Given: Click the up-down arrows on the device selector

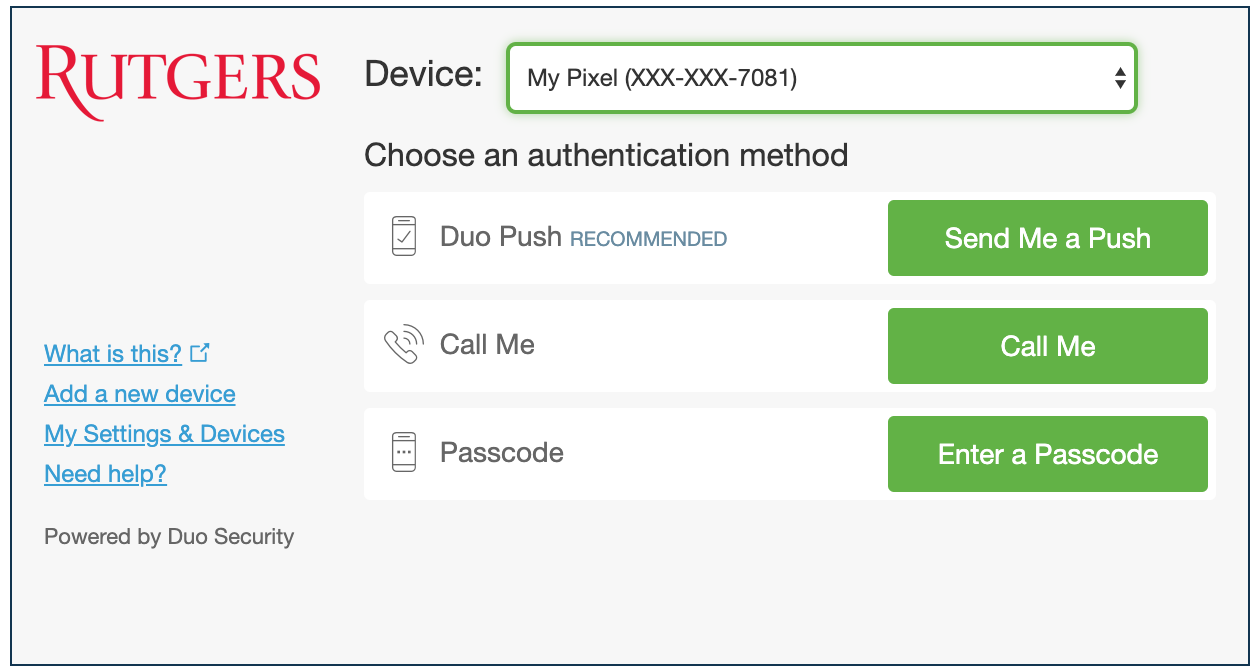Looking at the screenshot, I should pyautogui.click(x=1119, y=78).
